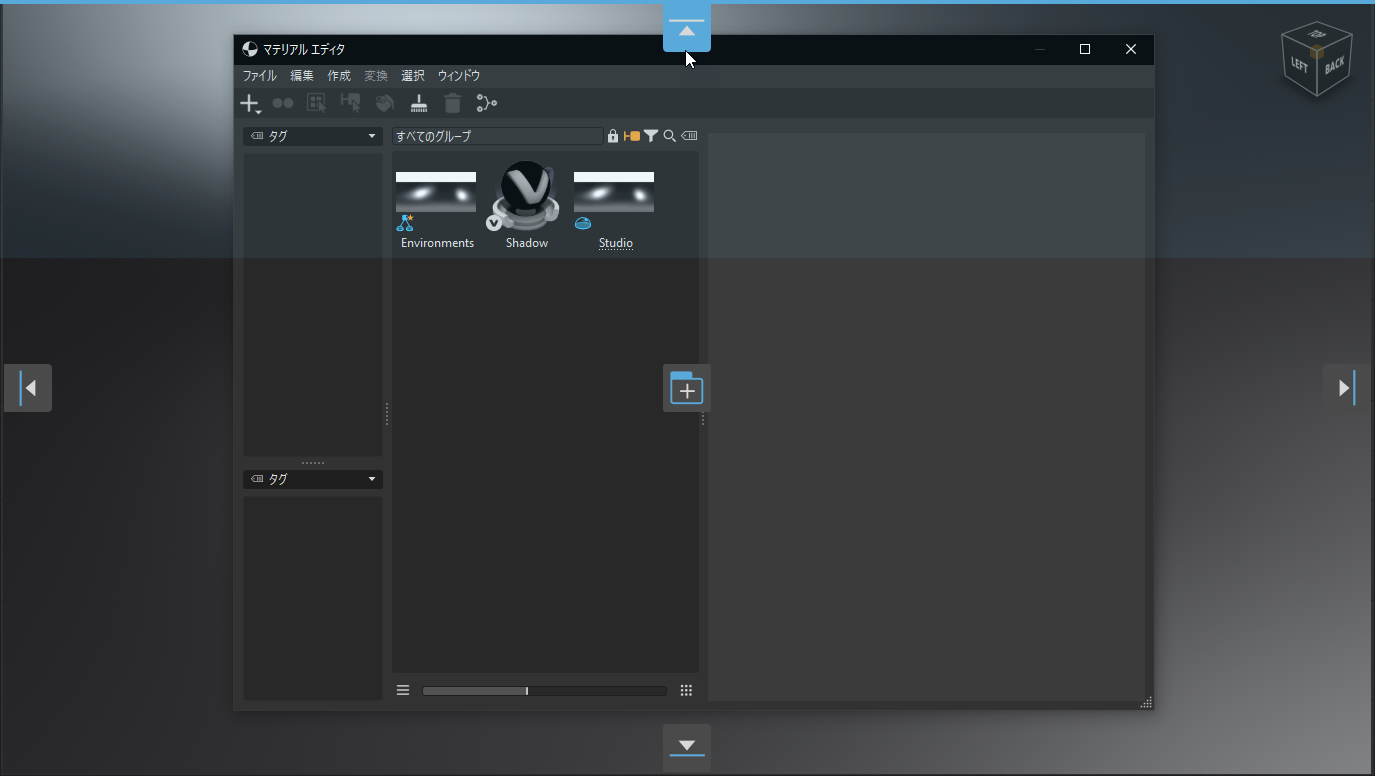1375x776 pixels.
Task: Switch to list view icon
Action: click(403, 690)
